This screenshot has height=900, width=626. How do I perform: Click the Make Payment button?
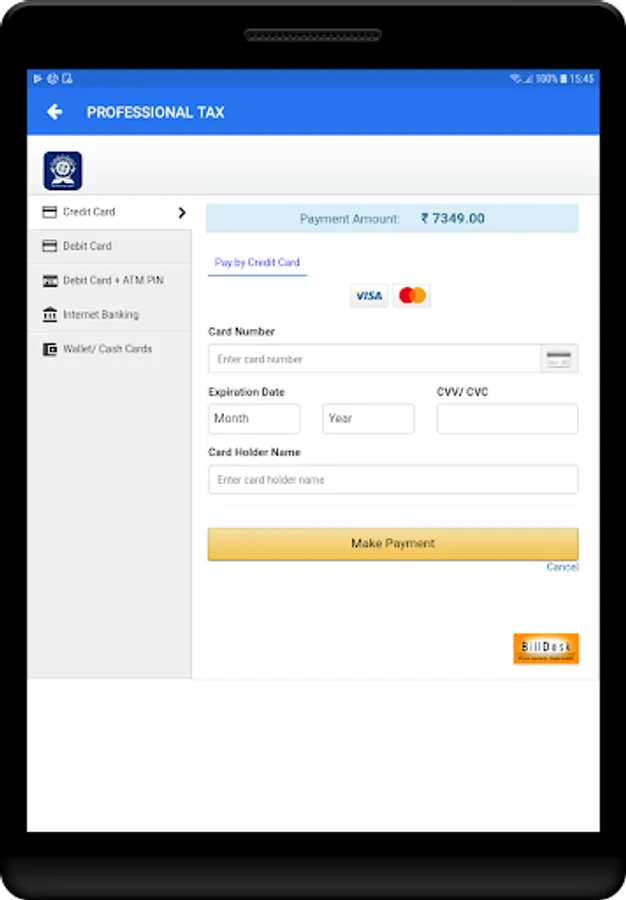(393, 544)
